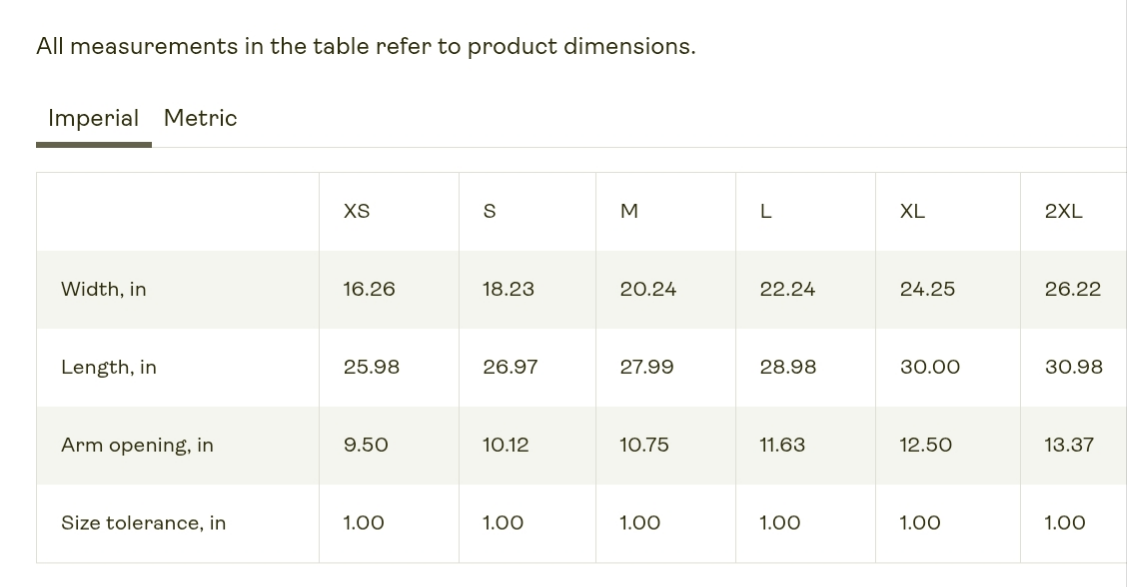Click the 2XL arm opening value 13.37

[x=1069, y=445]
